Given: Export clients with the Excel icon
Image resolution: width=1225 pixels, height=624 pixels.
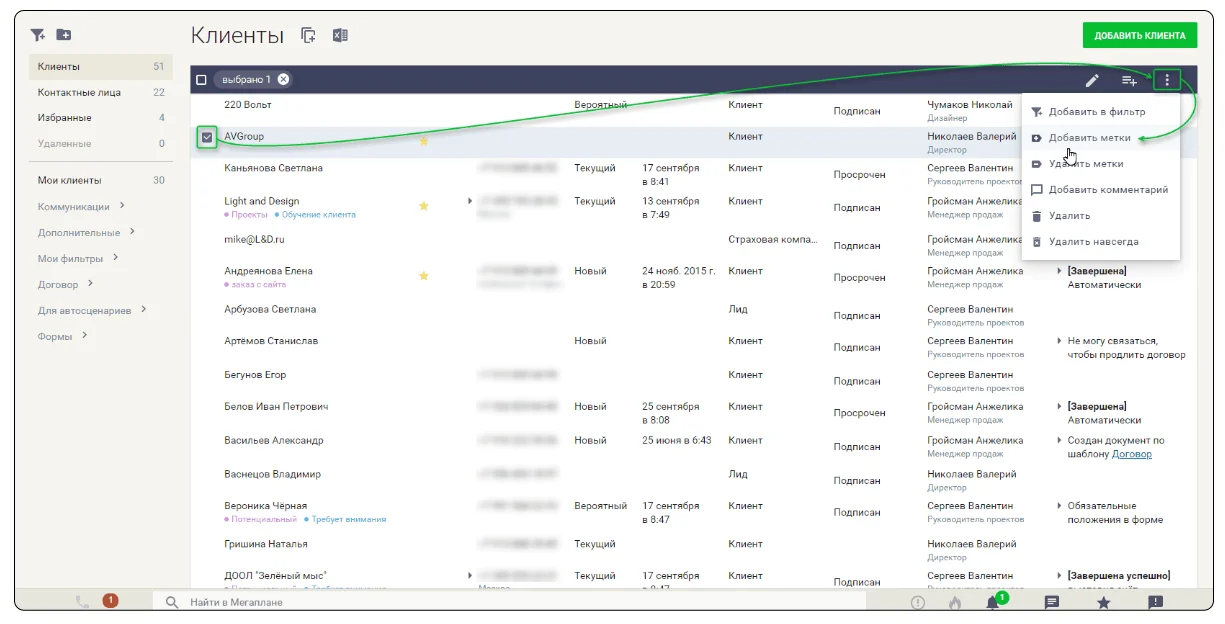Looking at the screenshot, I should click(340, 36).
